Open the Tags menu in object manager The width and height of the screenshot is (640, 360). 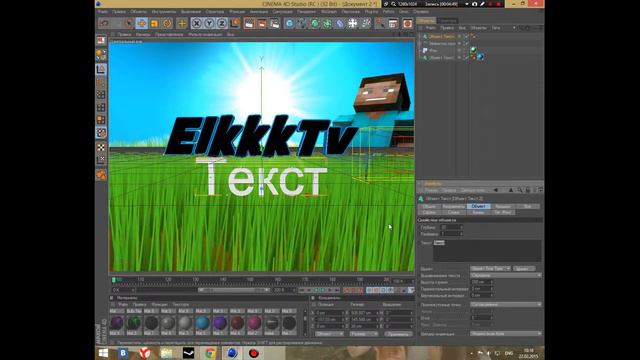pyautogui.click(x=496, y=28)
